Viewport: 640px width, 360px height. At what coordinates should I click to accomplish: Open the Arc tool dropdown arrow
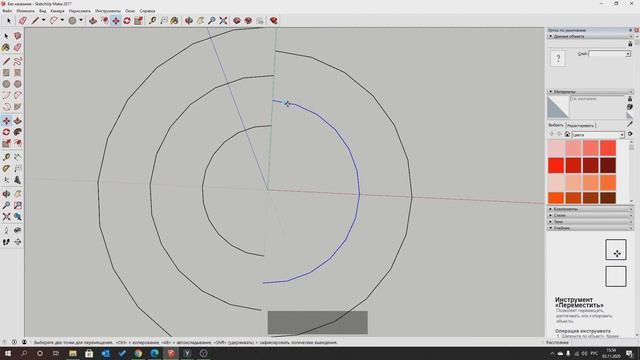tap(62, 20)
